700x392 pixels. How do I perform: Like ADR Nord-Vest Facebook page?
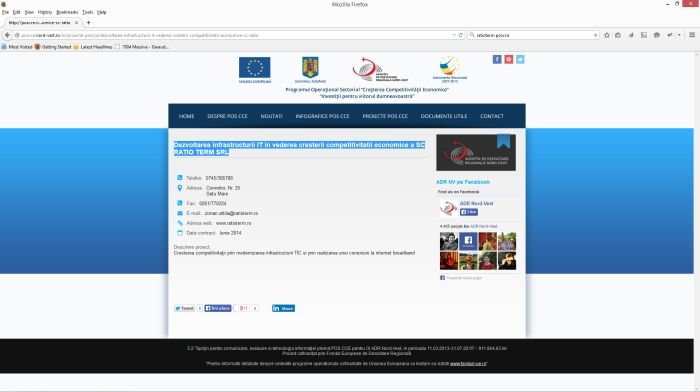[469, 212]
